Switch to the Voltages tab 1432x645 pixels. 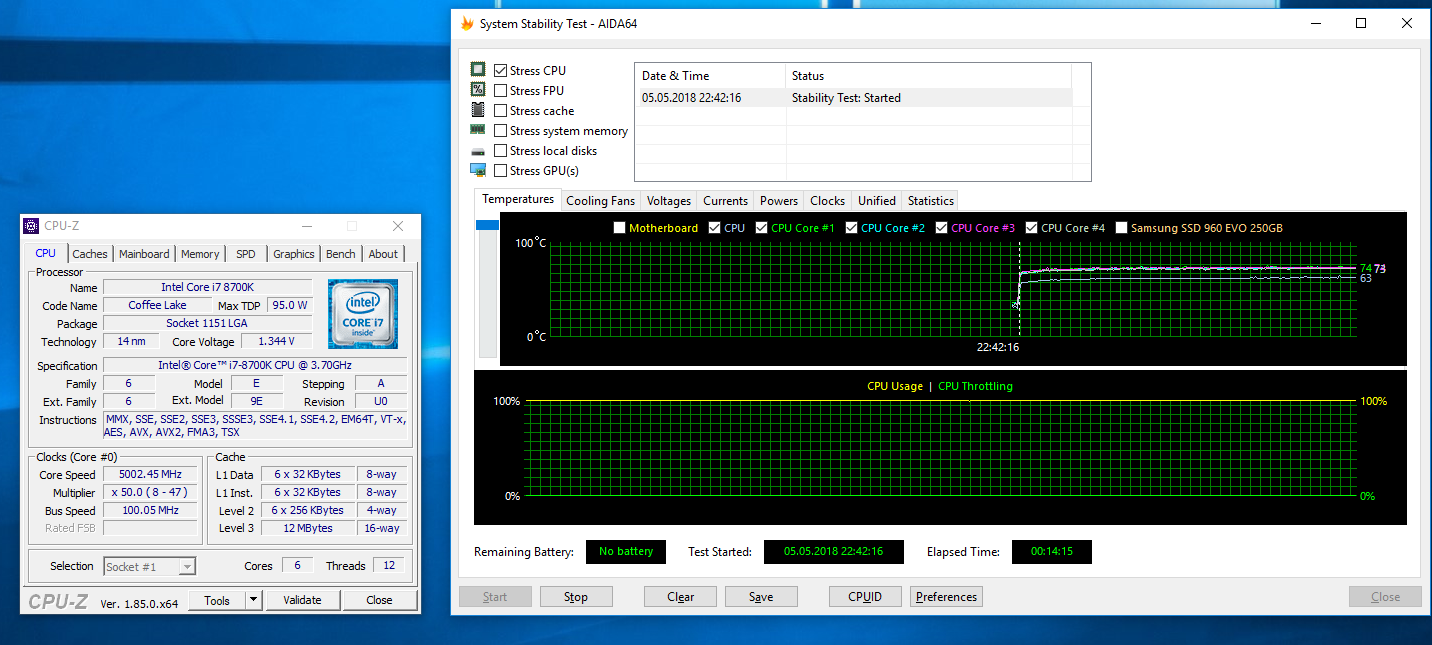668,200
